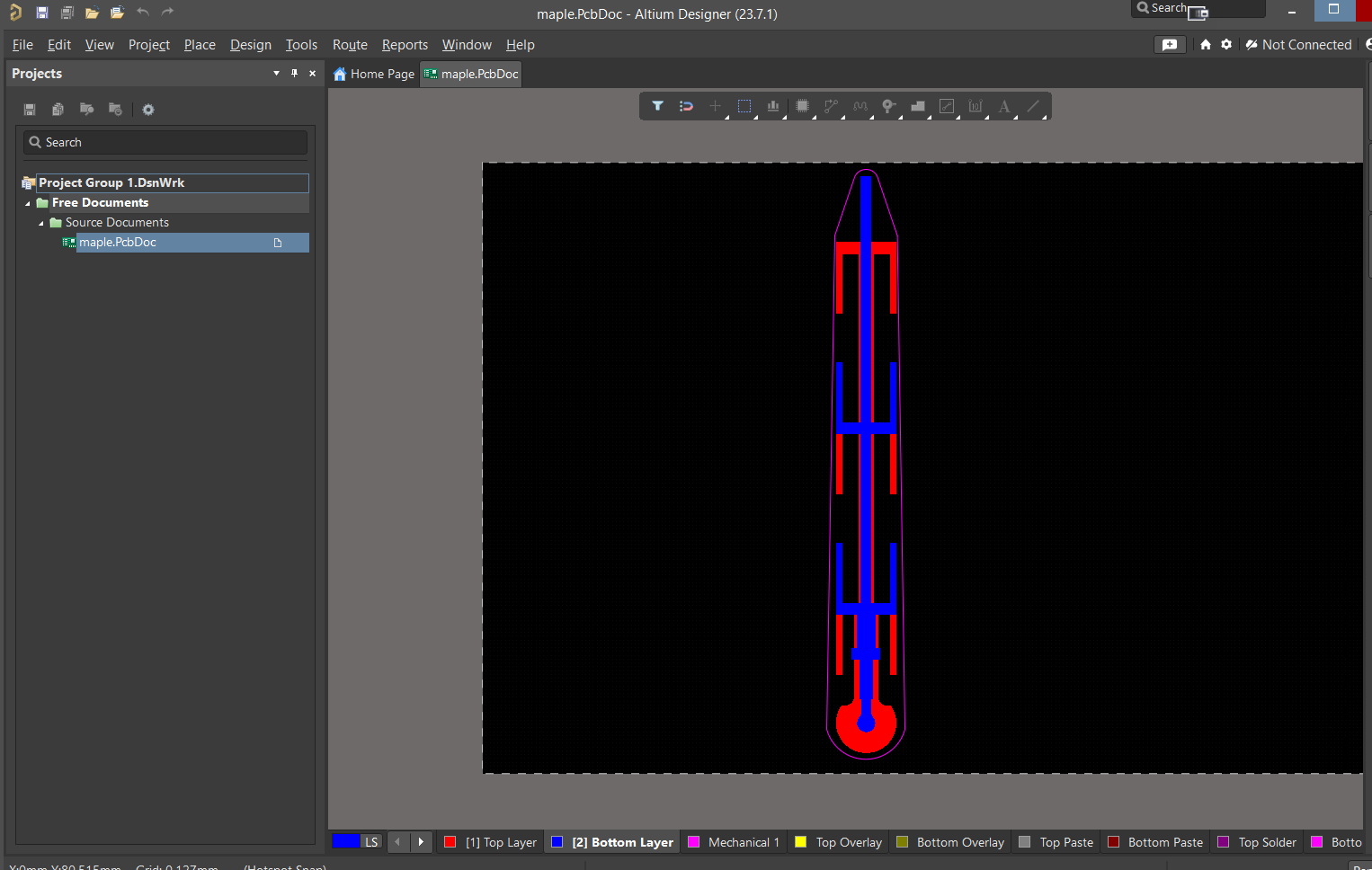Open the Projects panel dropdown arrow
Screen dimensions: 1372x870
click(276, 74)
